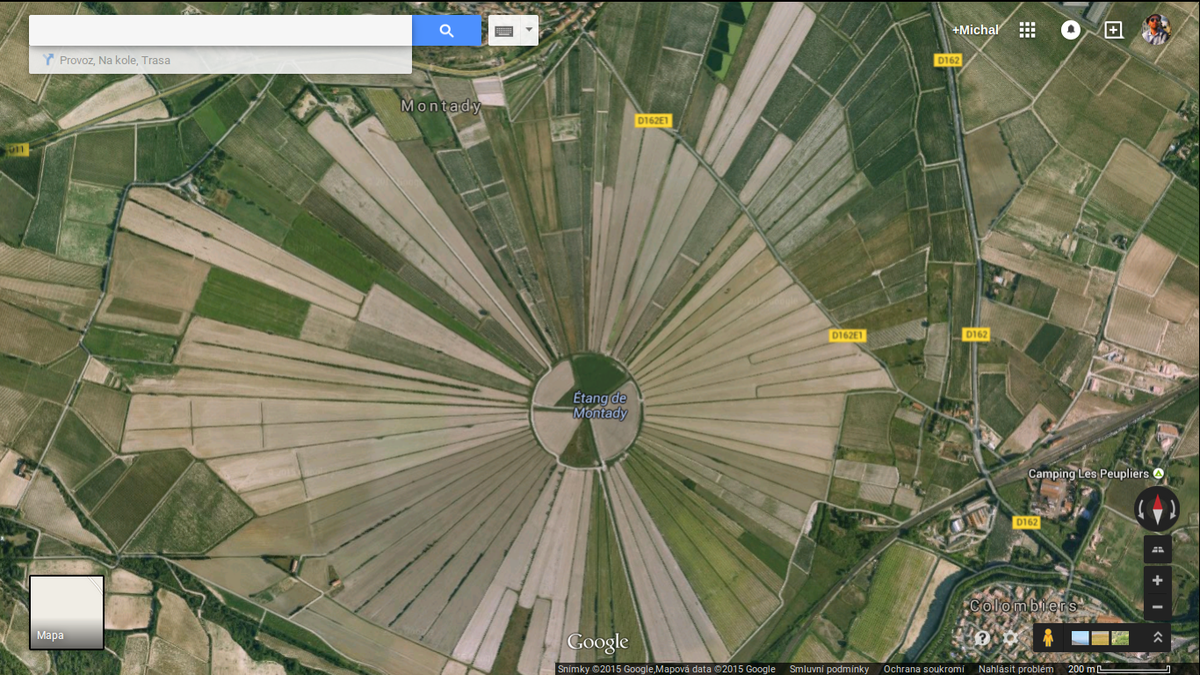This screenshot has height=675, width=1200.
Task: Open the first blue sky photo thumbnail
Action: [1080, 638]
